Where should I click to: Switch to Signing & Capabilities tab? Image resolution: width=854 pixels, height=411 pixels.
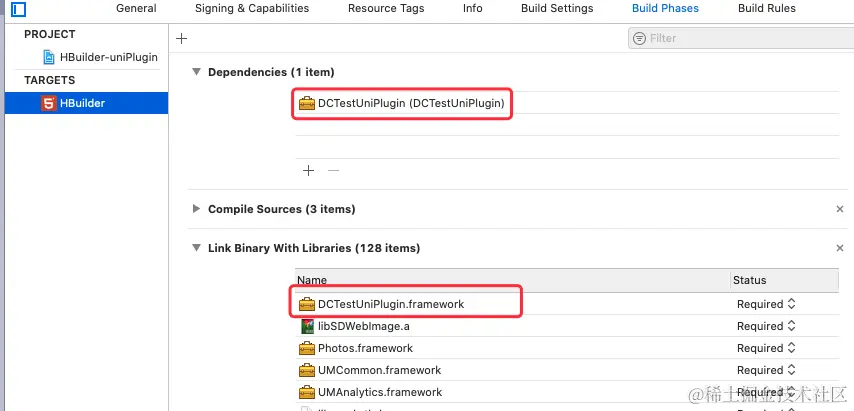252,8
